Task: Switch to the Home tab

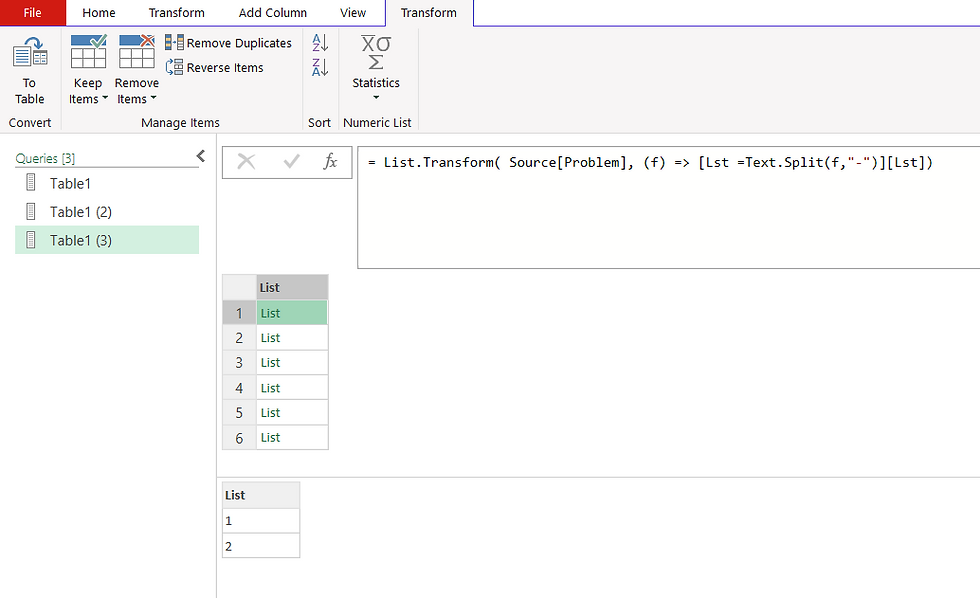Action: (99, 12)
